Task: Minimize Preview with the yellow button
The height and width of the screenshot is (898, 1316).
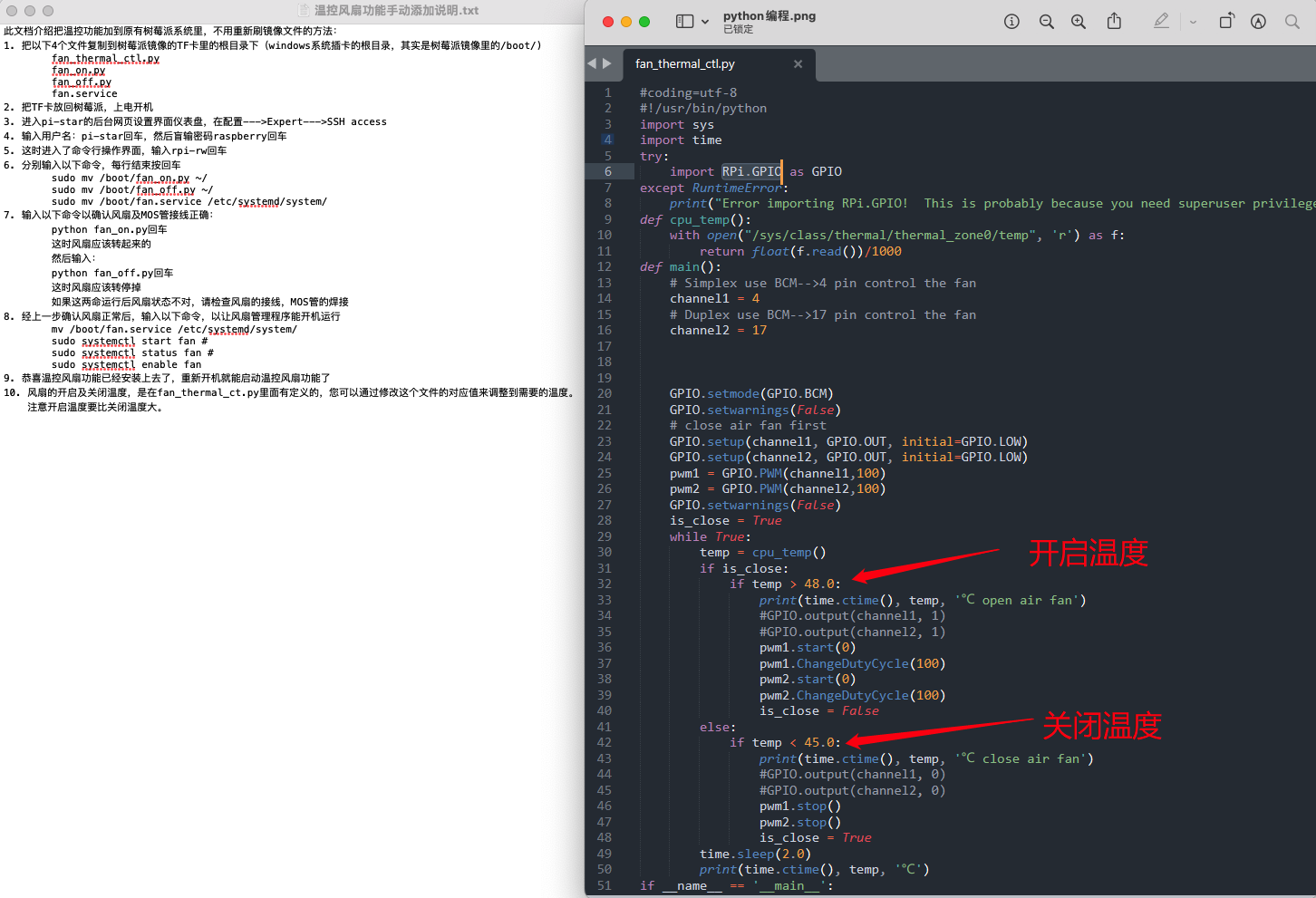Action: click(x=626, y=22)
